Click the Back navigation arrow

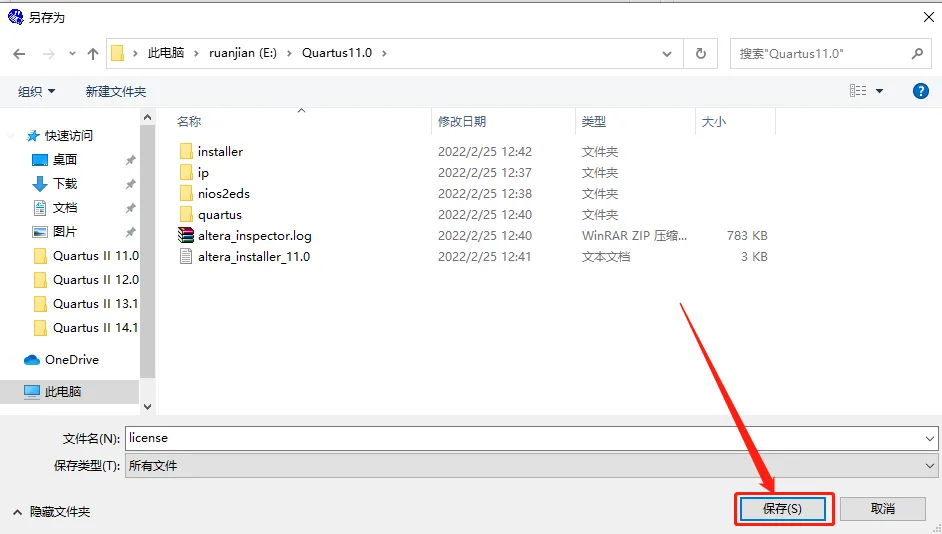19,54
